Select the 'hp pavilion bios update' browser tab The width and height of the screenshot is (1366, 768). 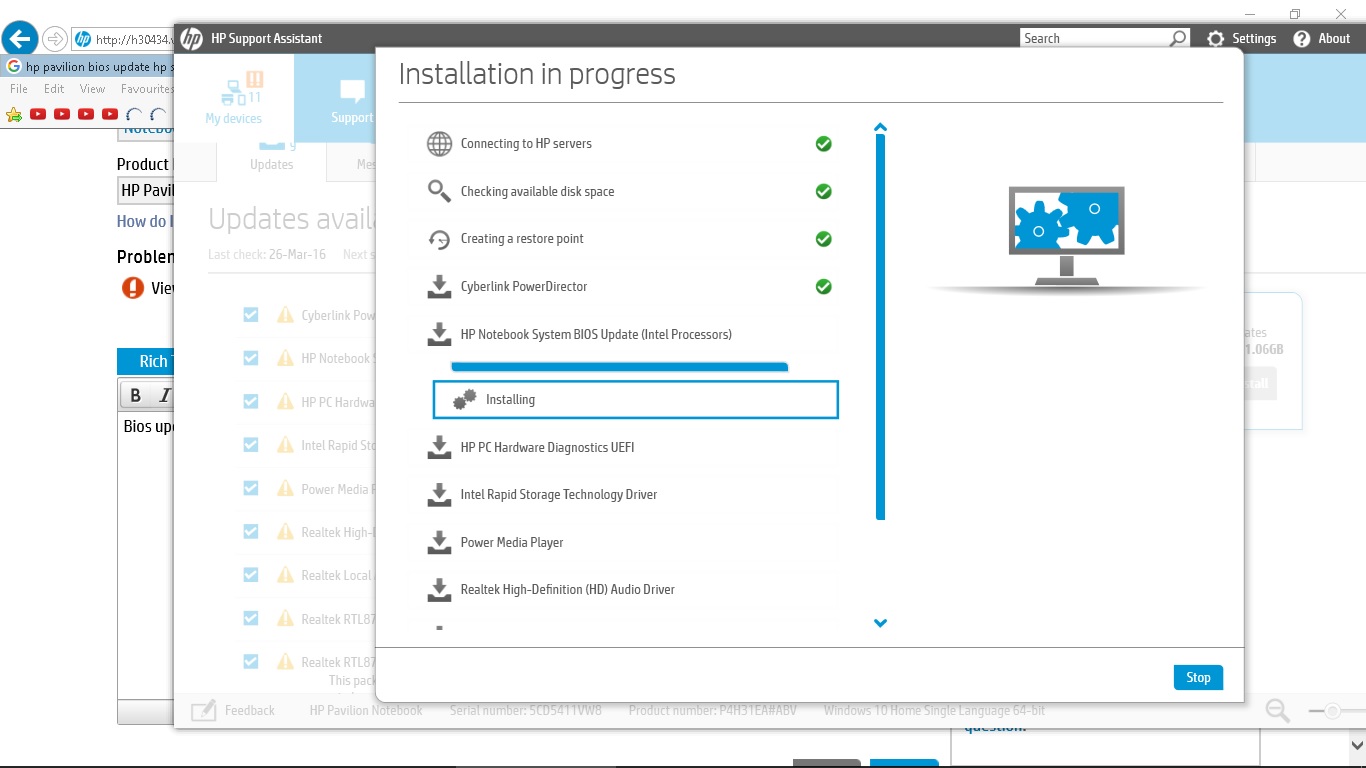point(88,67)
